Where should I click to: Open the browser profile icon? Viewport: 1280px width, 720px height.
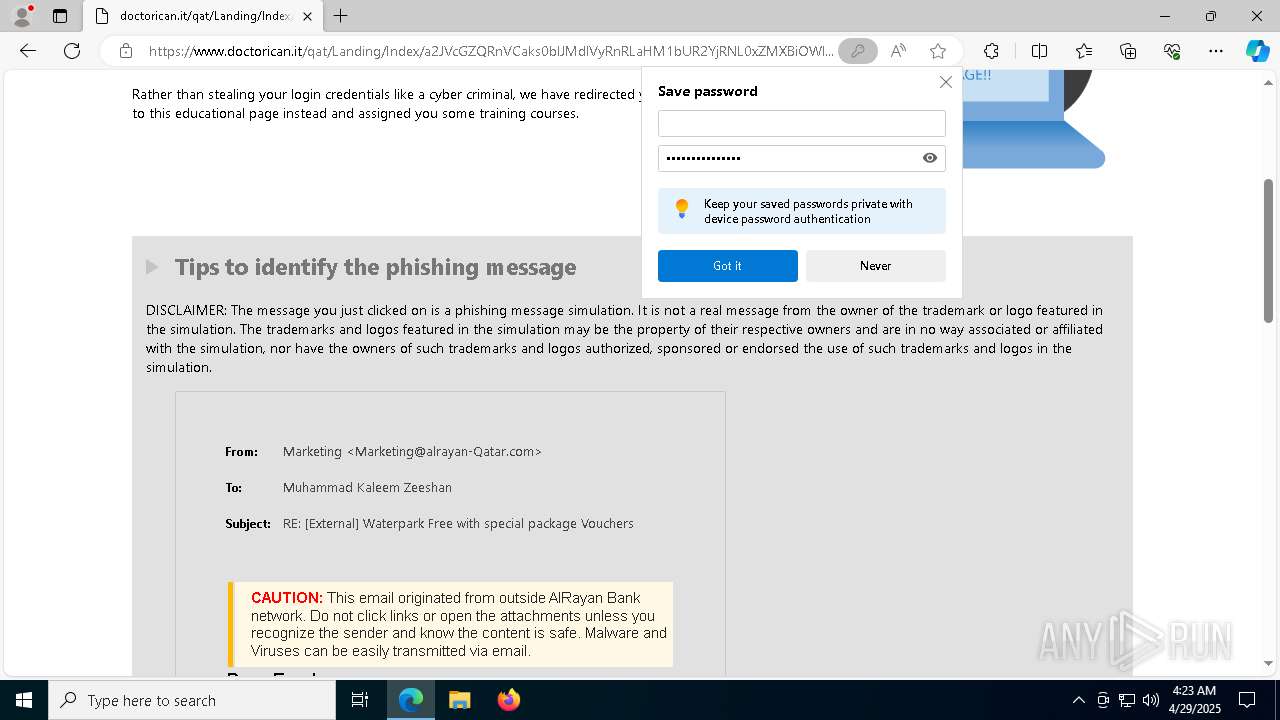coord(22,16)
